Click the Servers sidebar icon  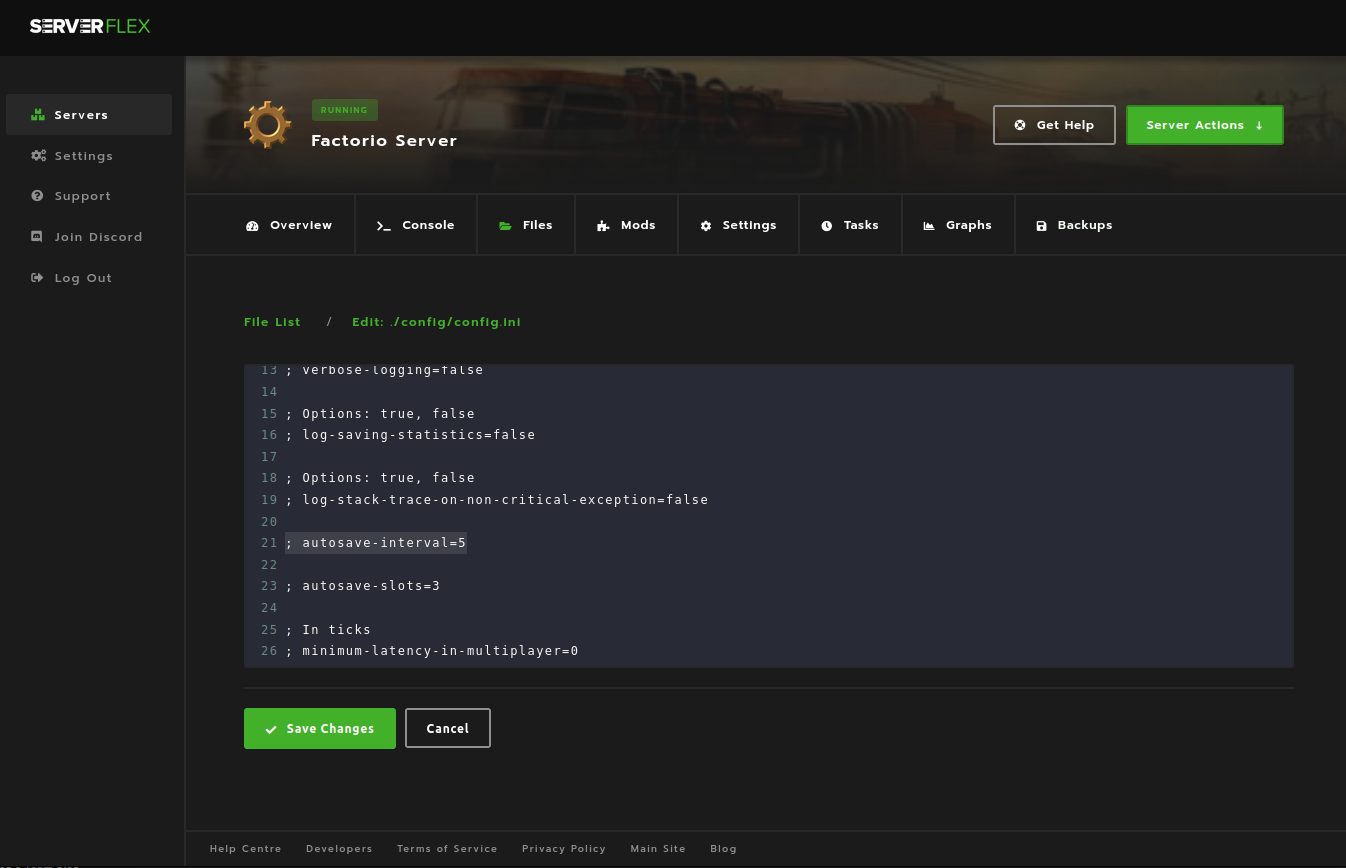pos(38,115)
